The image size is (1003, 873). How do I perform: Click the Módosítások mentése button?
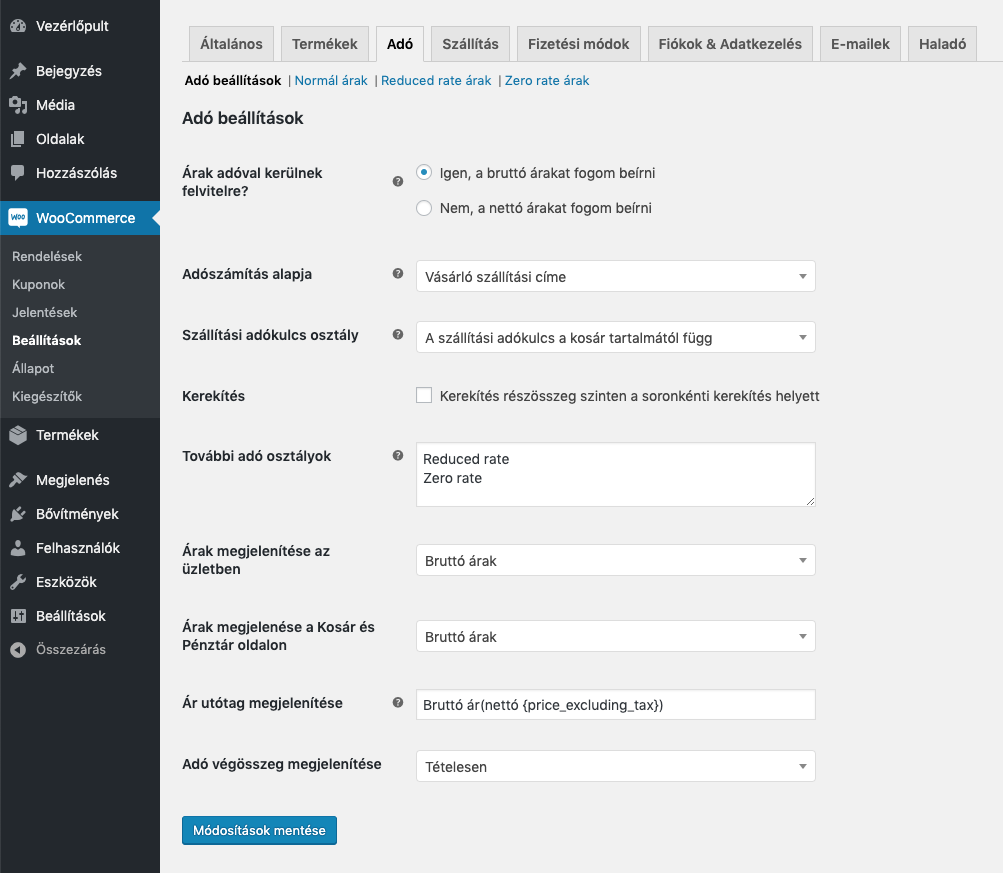point(259,830)
